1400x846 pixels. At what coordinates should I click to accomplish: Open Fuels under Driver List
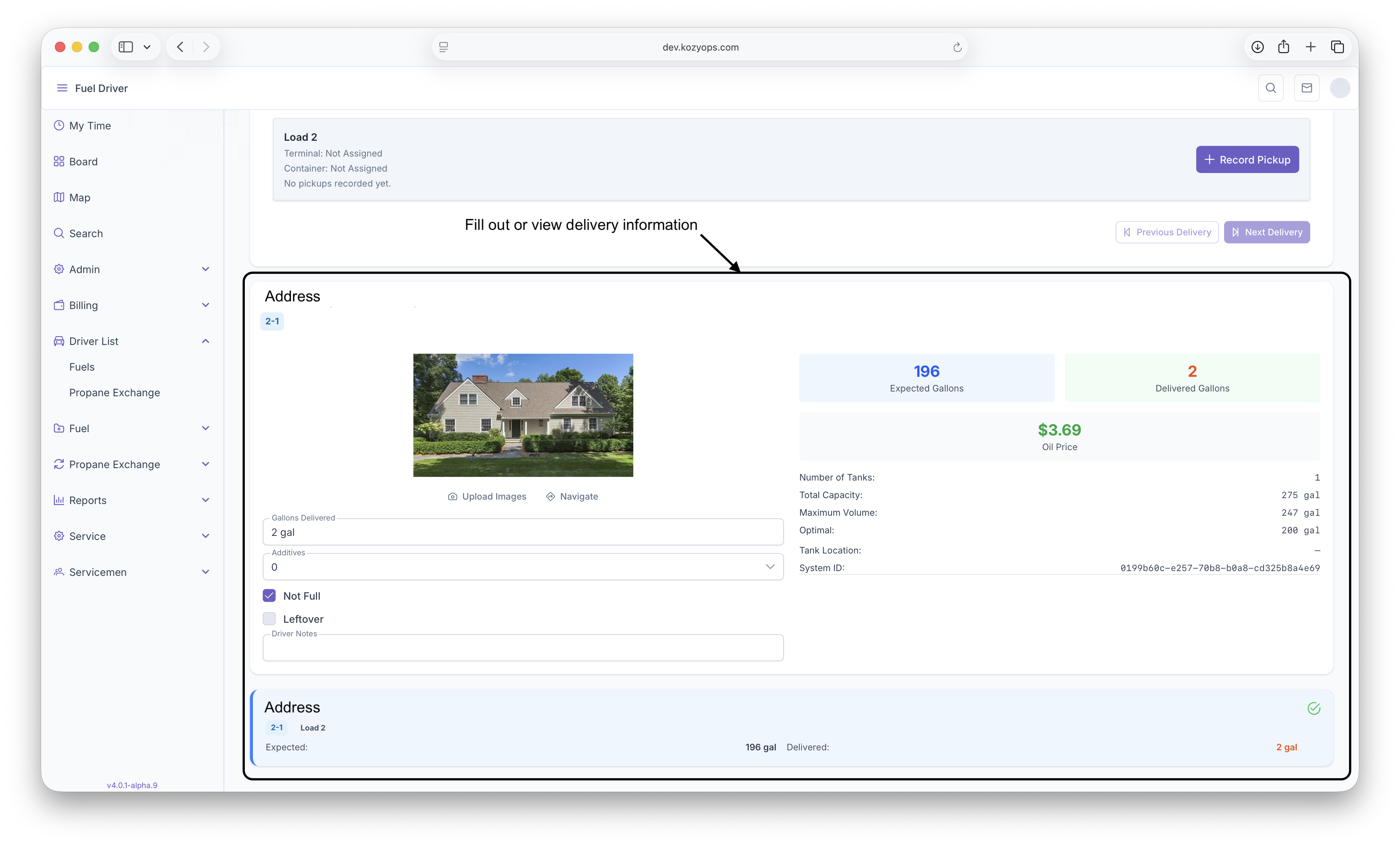[82, 367]
